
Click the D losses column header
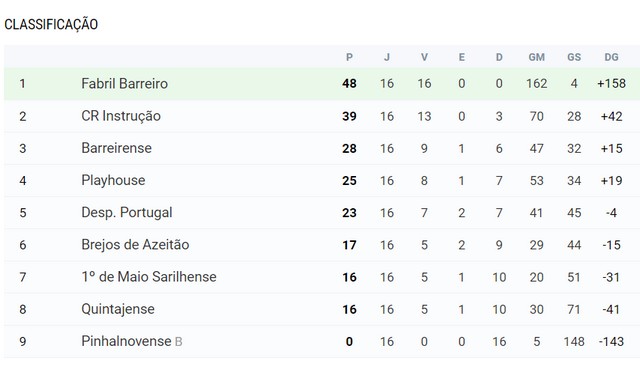point(499,57)
